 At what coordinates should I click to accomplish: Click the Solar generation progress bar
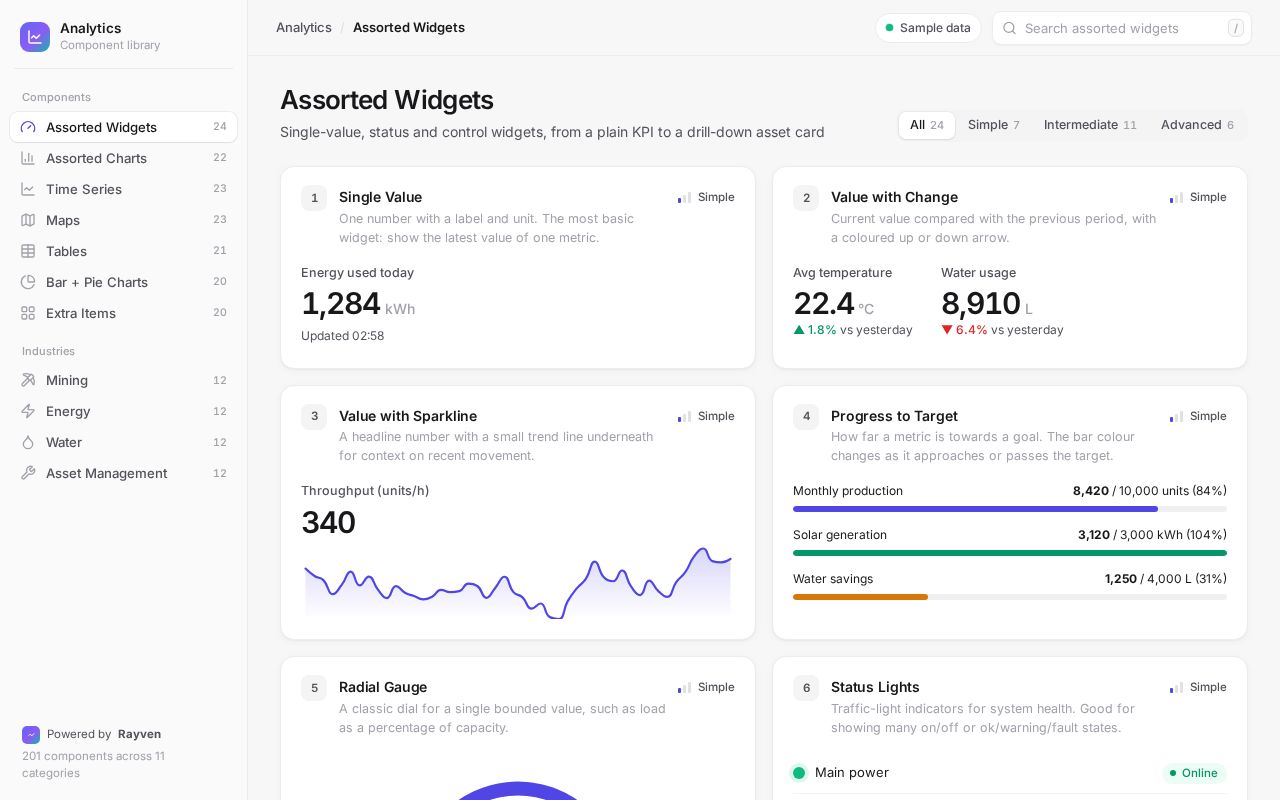(x=1010, y=553)
